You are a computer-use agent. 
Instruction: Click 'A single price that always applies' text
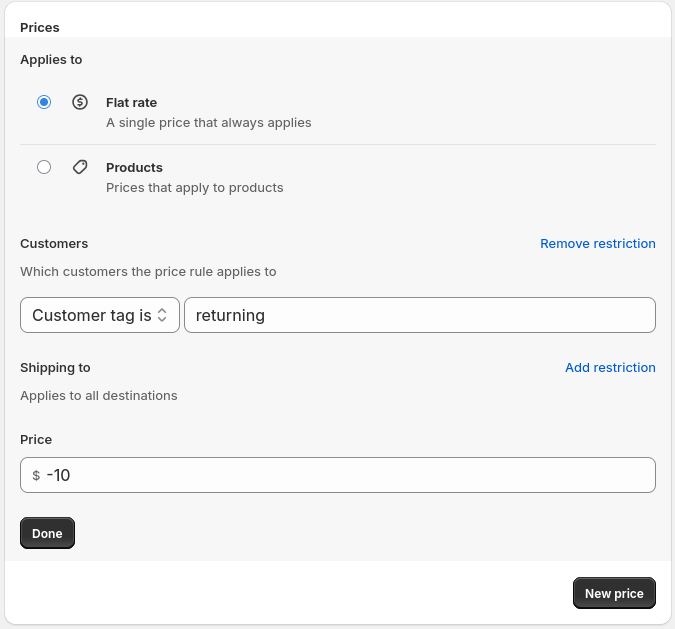[x=208, y=122]
